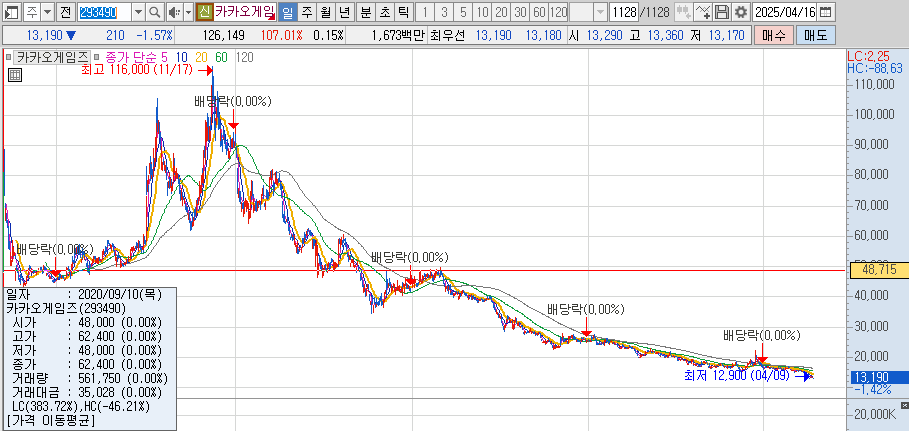Click the open price 13,290

tap(606, 35)
